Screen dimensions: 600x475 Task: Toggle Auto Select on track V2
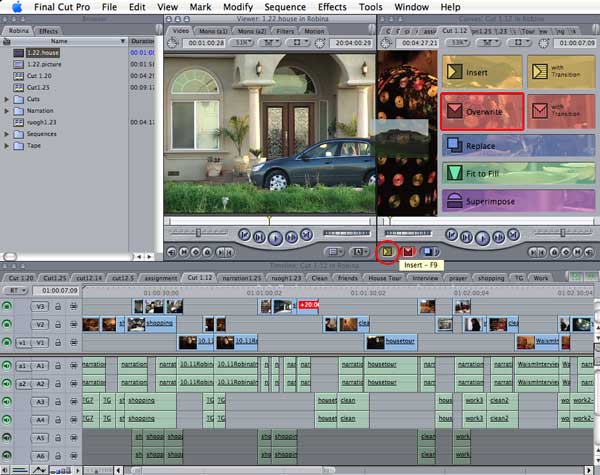coord(73,324)
